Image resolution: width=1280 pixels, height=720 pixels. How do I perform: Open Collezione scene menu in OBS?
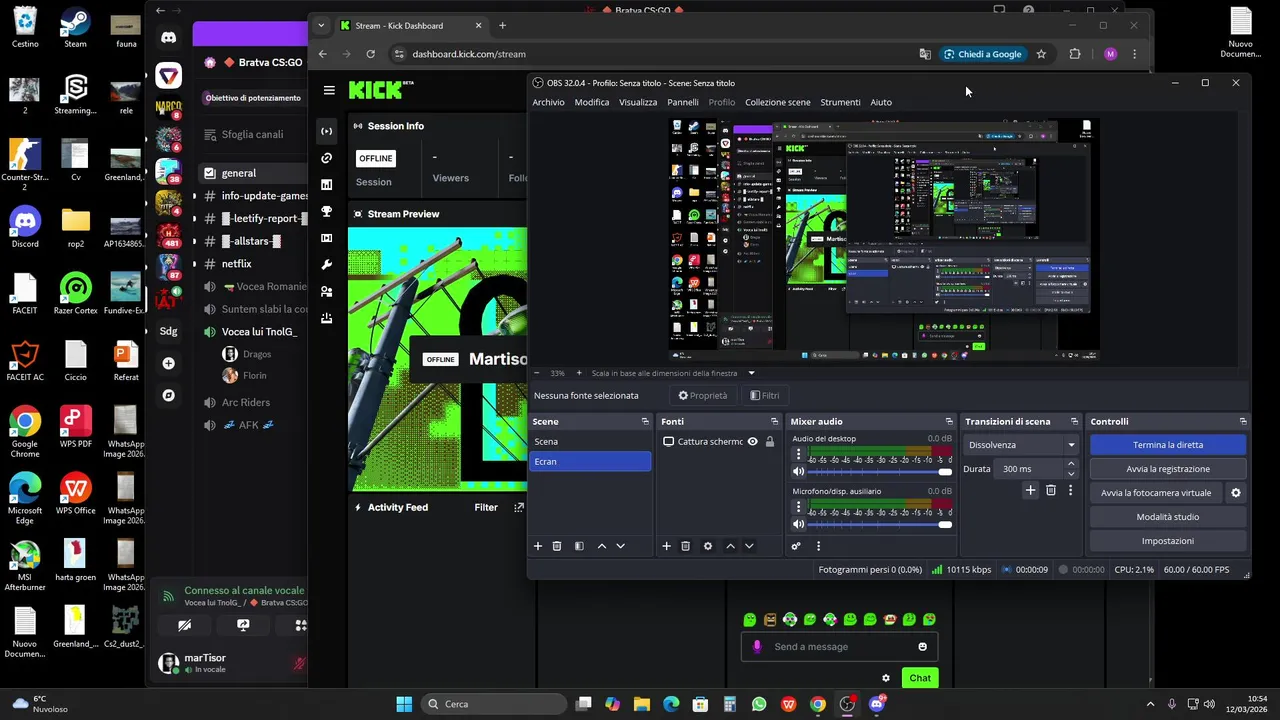point(777,102)
